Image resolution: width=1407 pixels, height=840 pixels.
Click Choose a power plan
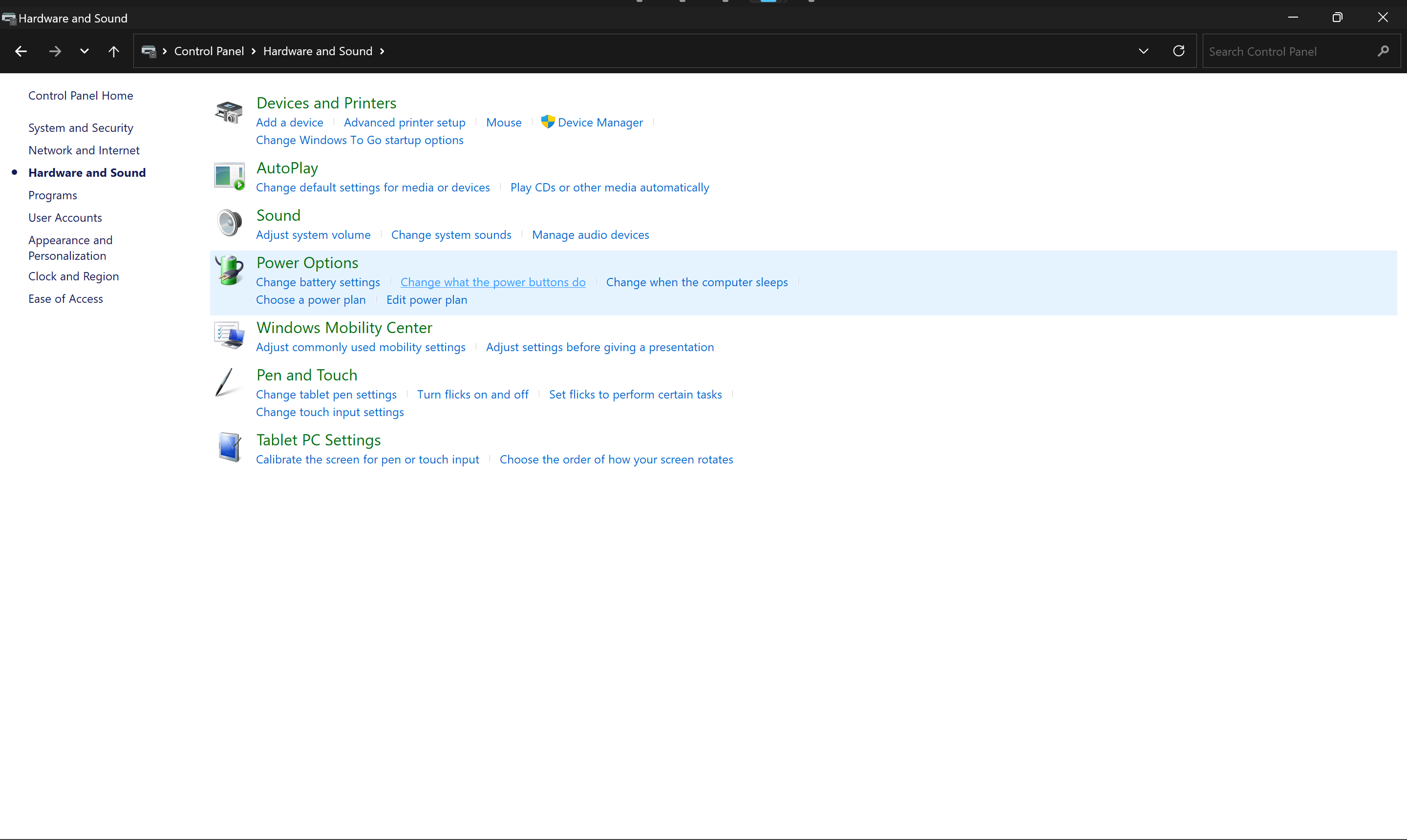click(x=310, y=300)
